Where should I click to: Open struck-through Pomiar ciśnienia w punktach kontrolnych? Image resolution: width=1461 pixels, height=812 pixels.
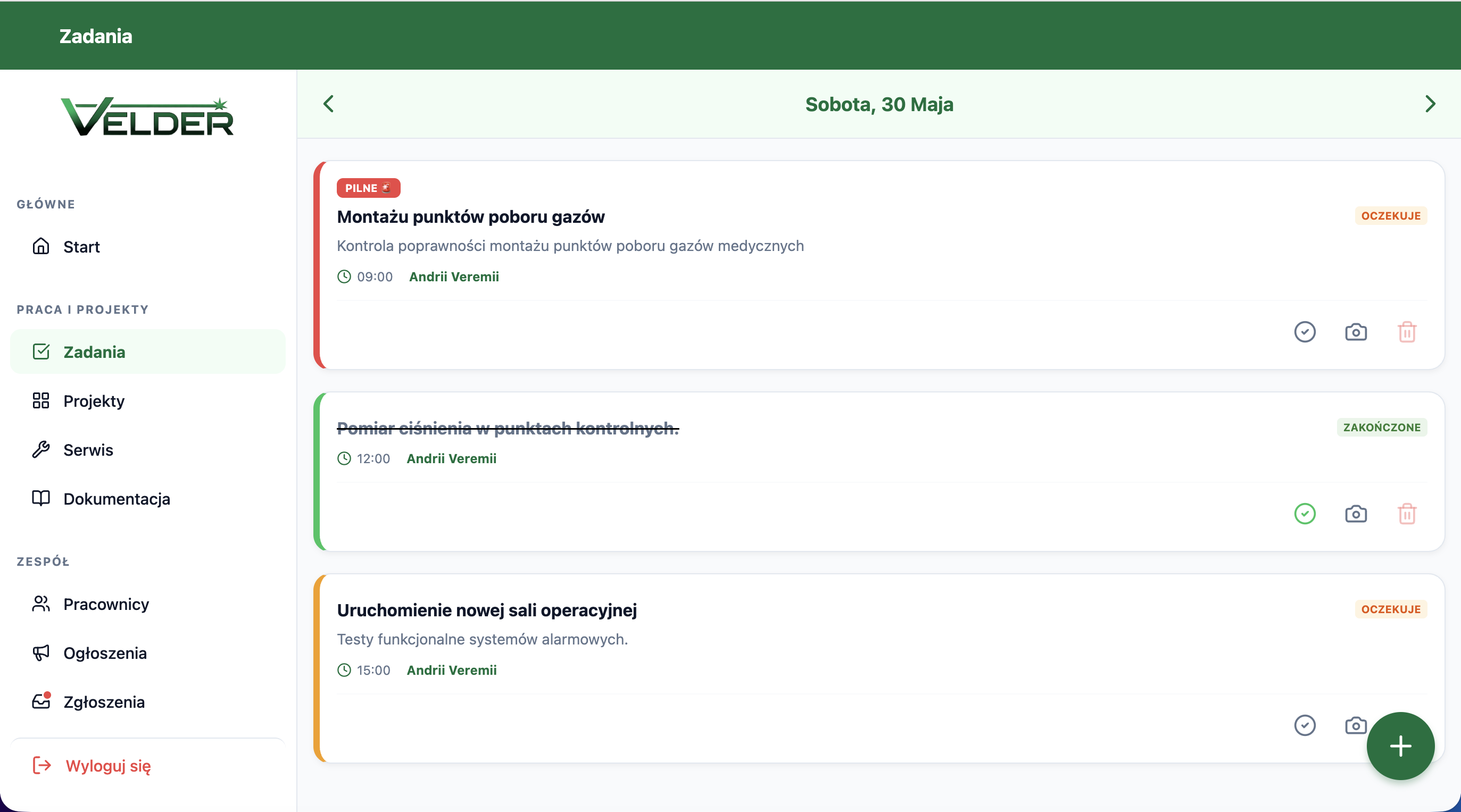pos(508,428)
